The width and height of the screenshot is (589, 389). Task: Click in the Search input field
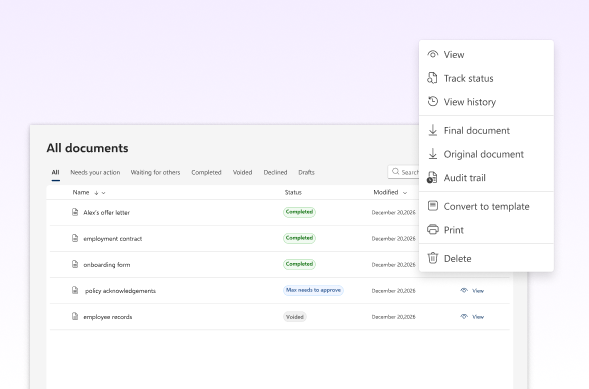404,172
